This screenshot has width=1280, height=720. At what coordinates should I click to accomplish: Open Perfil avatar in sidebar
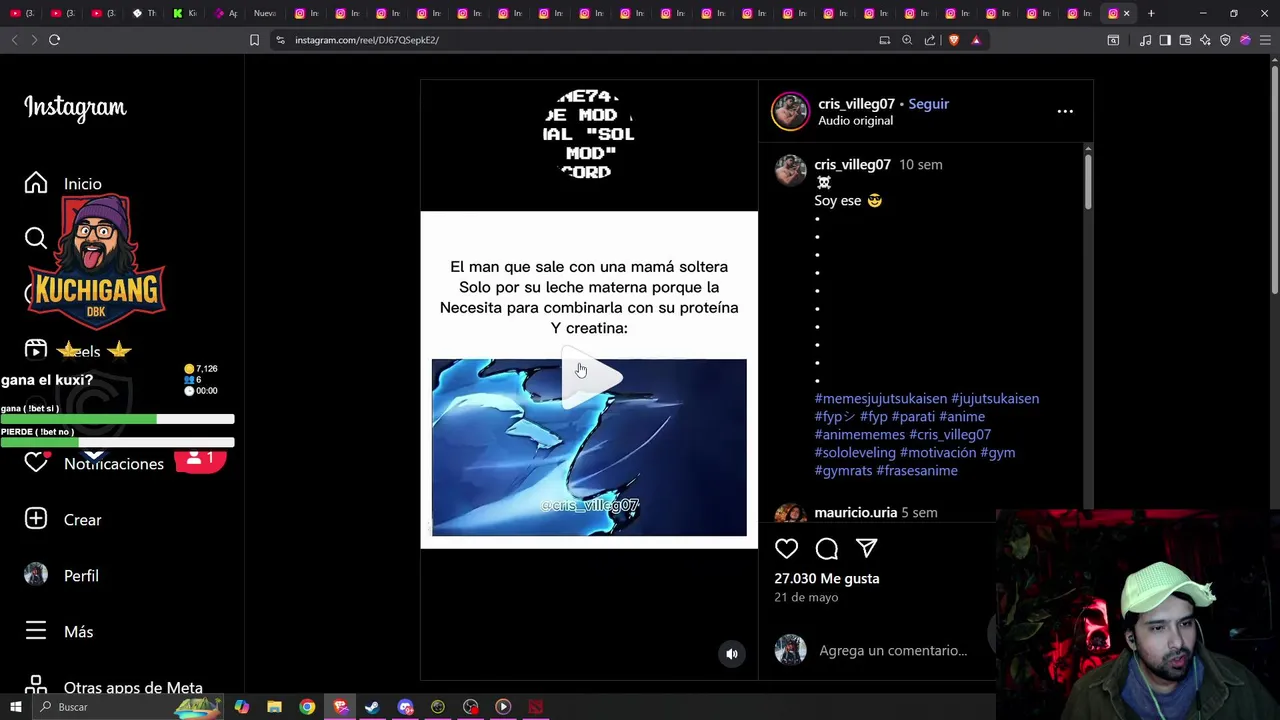(36, 575)
